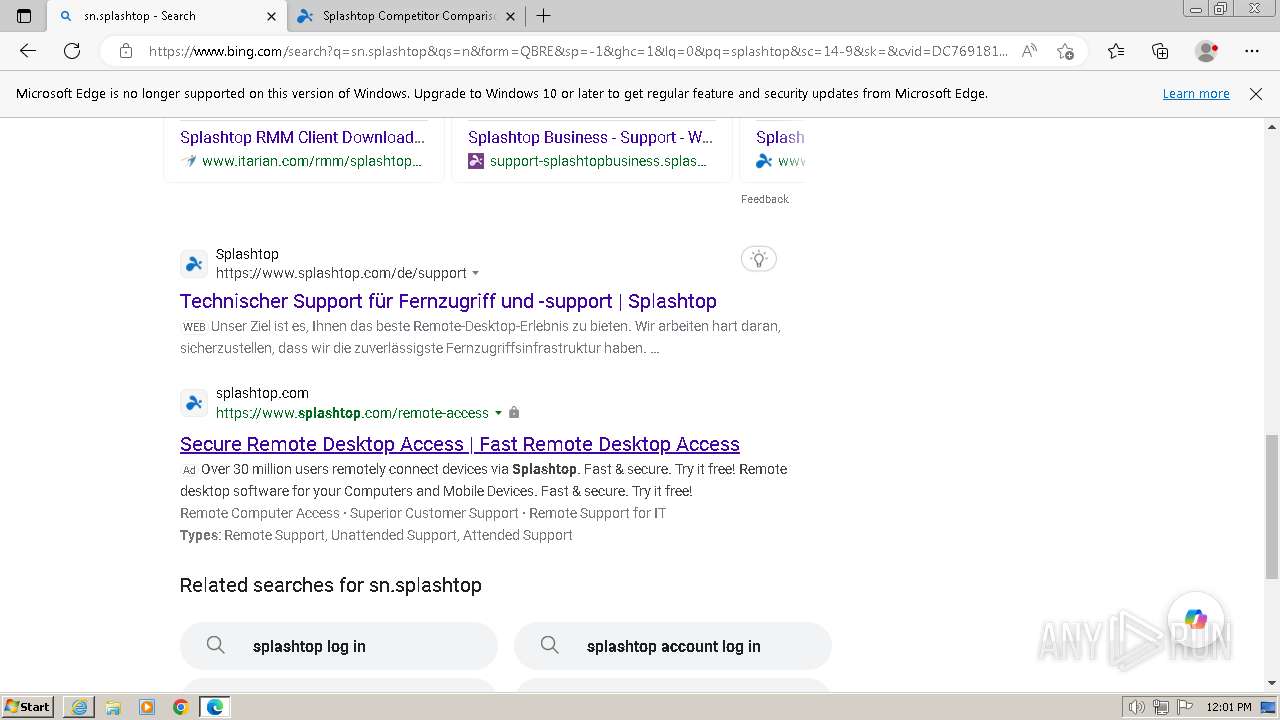Switch to the sn.splashtop - Search tab
The height and width of the screenshot is (720, 1280).
point(166,16)
